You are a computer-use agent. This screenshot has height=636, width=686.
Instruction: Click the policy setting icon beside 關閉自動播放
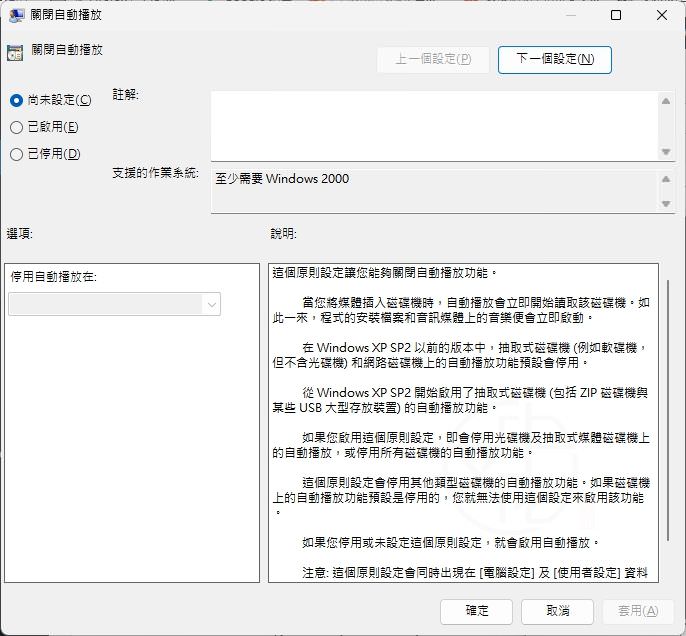(x=15, y=52)
